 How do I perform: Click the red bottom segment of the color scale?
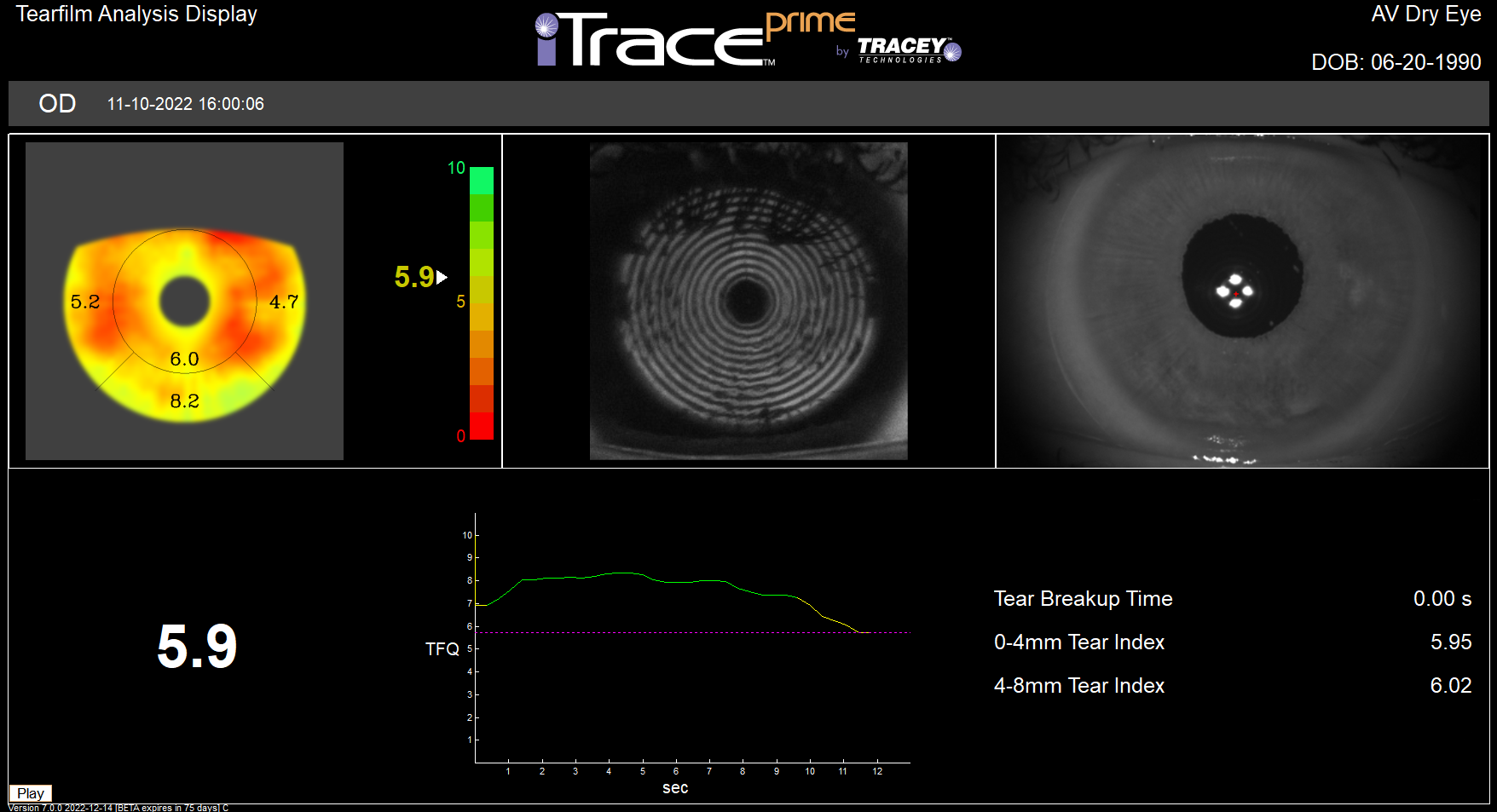482,426
